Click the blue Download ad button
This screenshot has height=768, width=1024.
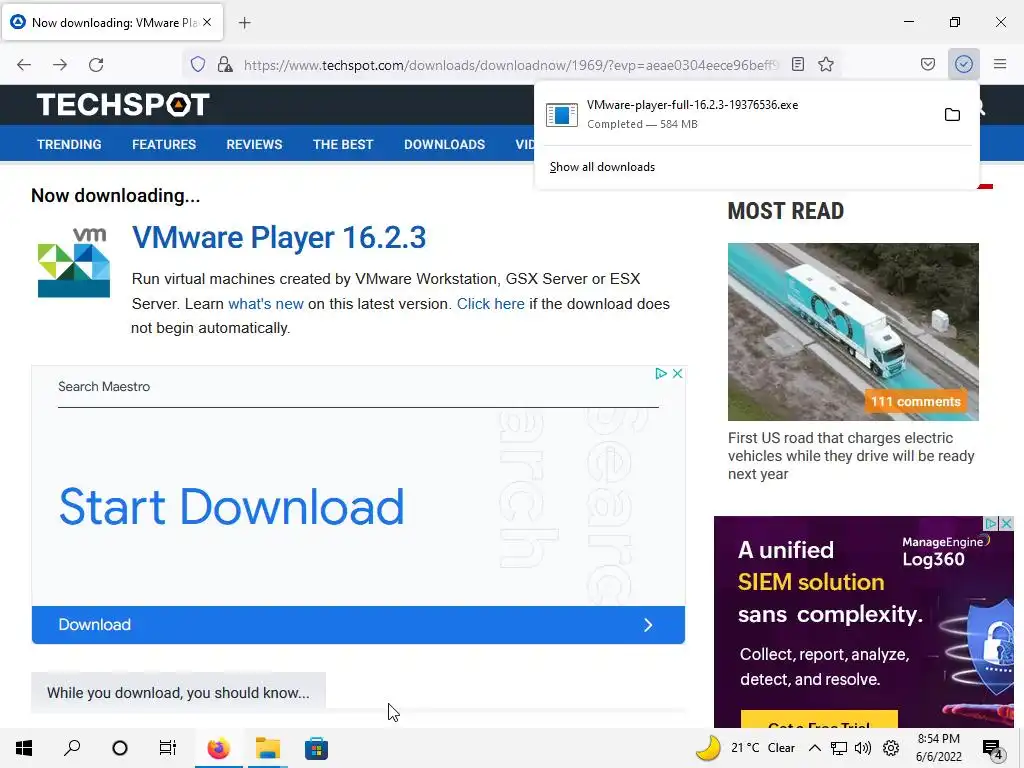358,625
